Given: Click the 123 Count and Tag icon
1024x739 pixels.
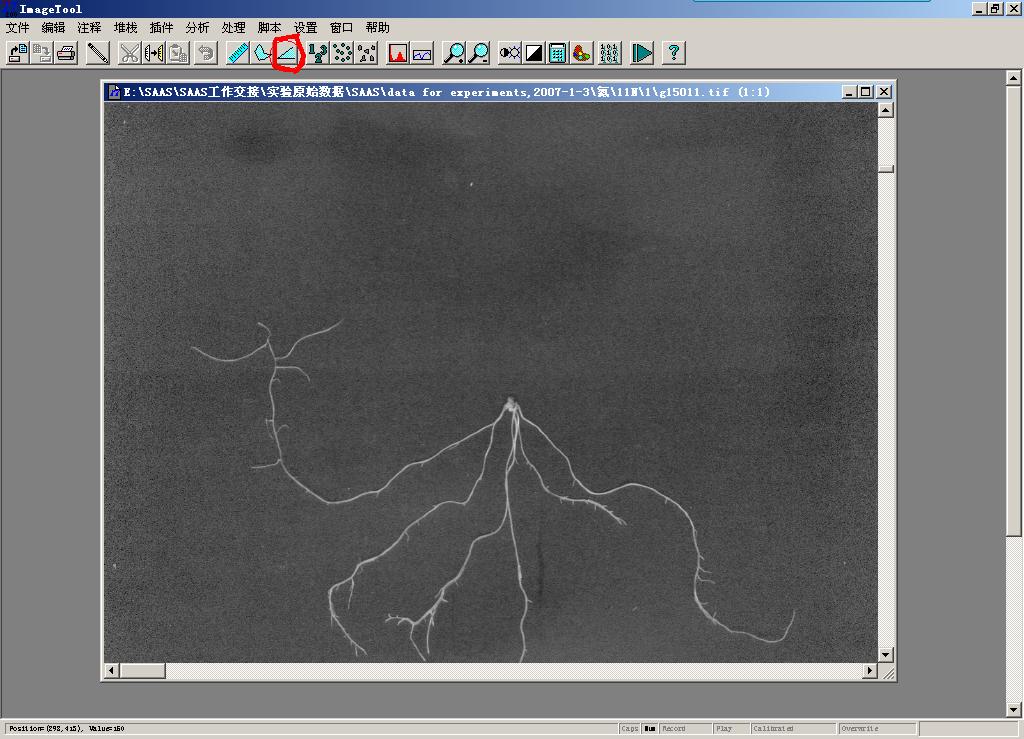Looking at the screenshot, I should pyautogui.click(x=318, y=53).
